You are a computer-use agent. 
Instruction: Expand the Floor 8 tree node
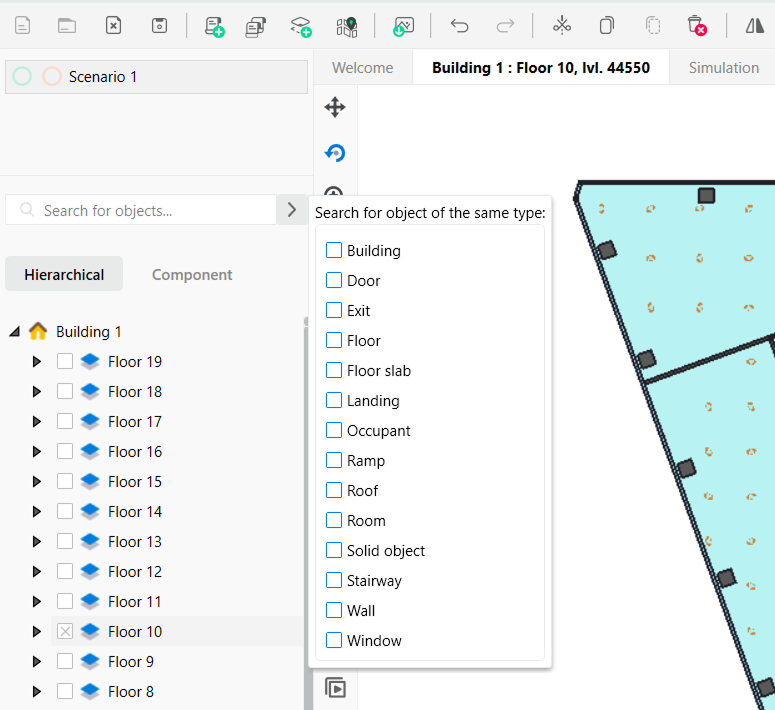click(x=37, y=691)
